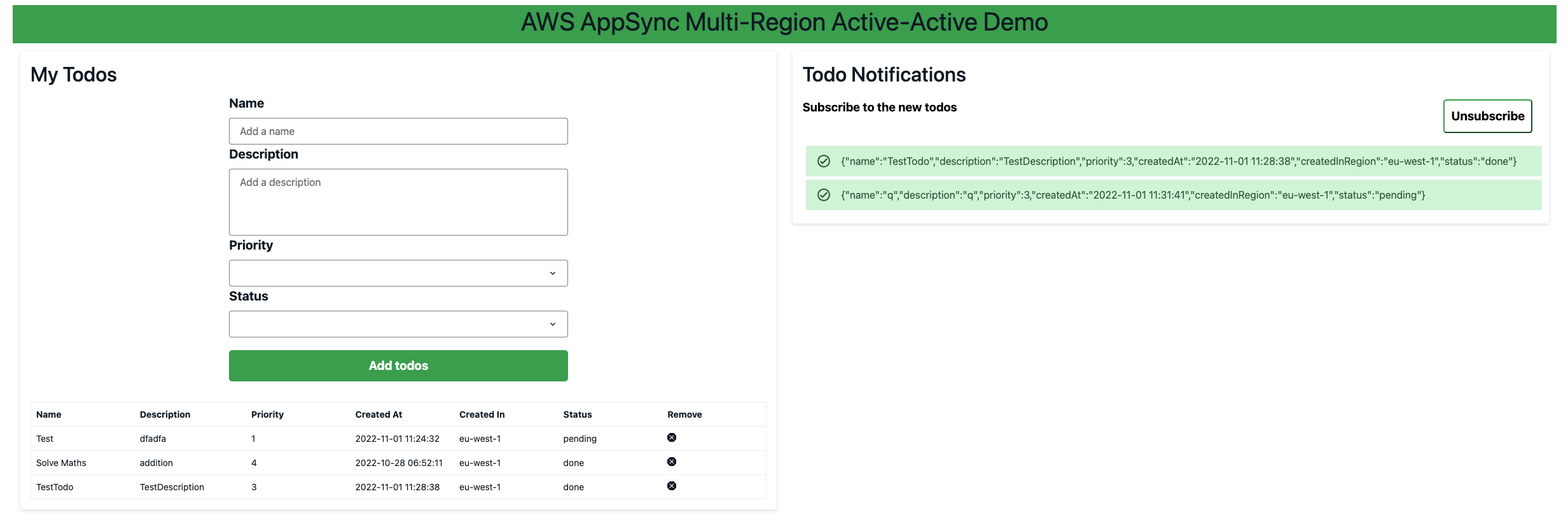Viewport: 1568px width, 531px height.
Task: Click into the Description text area
Action: click(398, 202)
